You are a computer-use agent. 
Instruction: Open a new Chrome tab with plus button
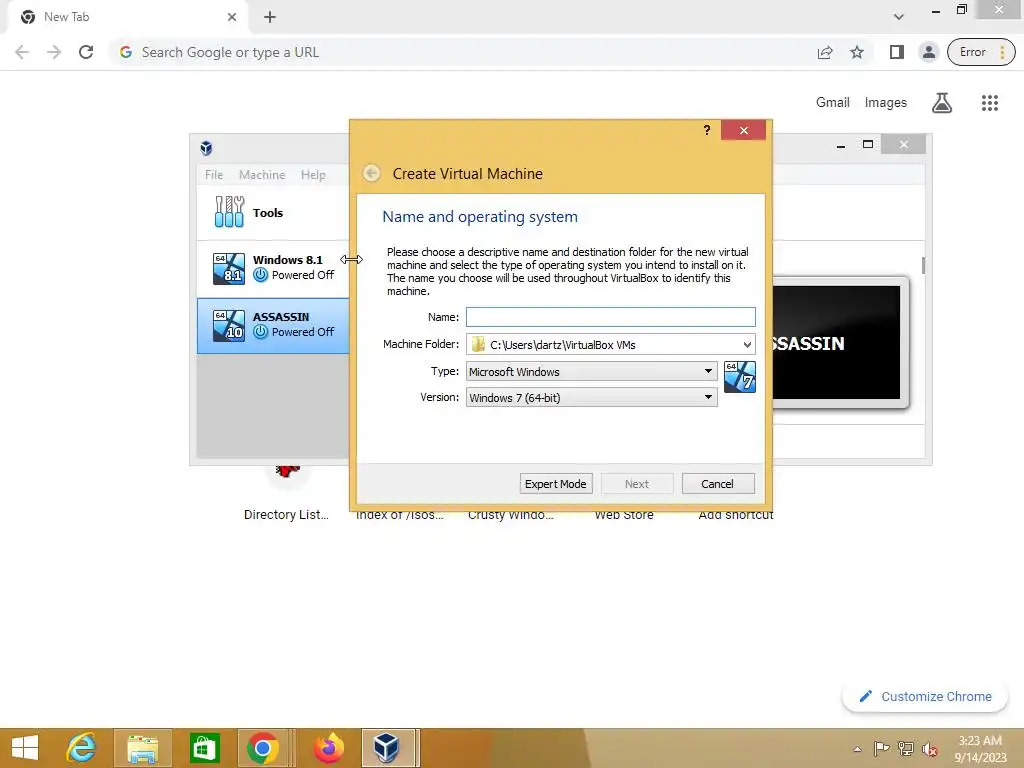(270, 17)
